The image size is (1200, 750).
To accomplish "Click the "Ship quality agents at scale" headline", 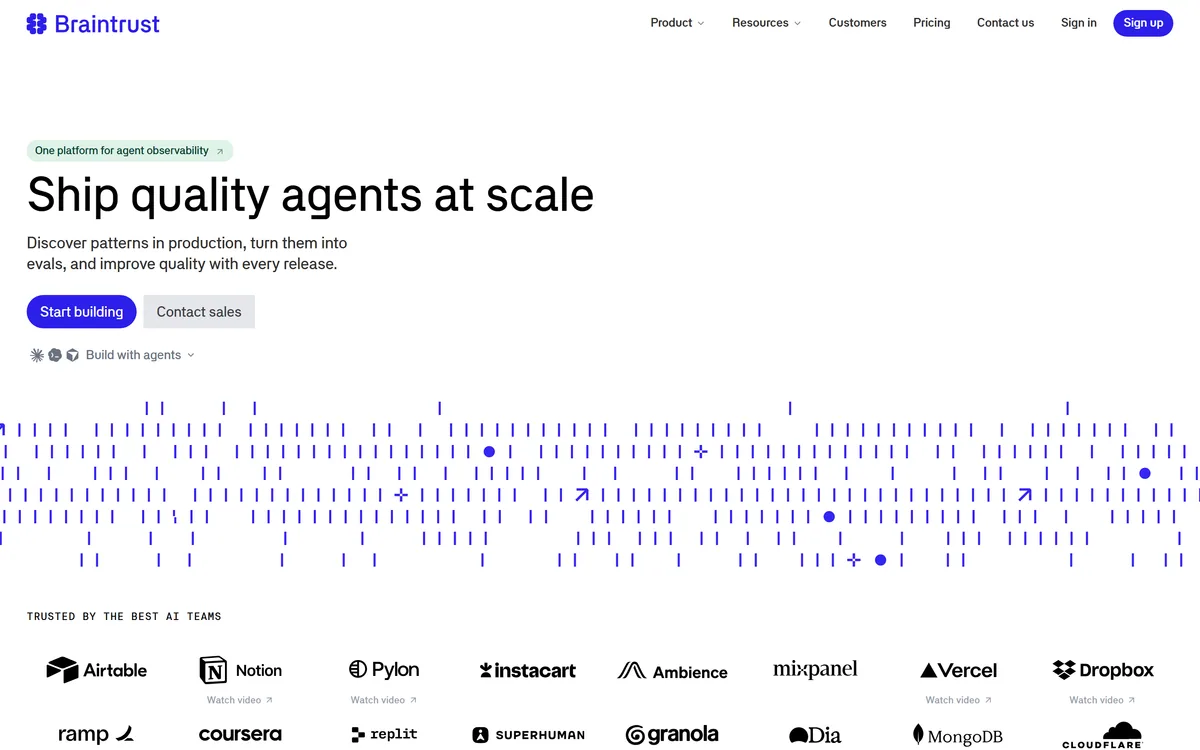I will 310,195.
